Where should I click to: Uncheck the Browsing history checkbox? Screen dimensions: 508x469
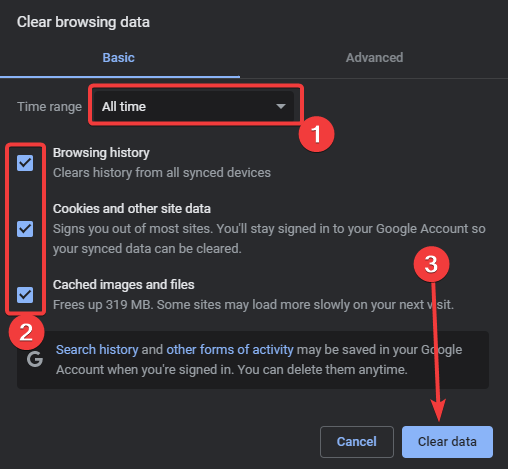click(25, 163)
